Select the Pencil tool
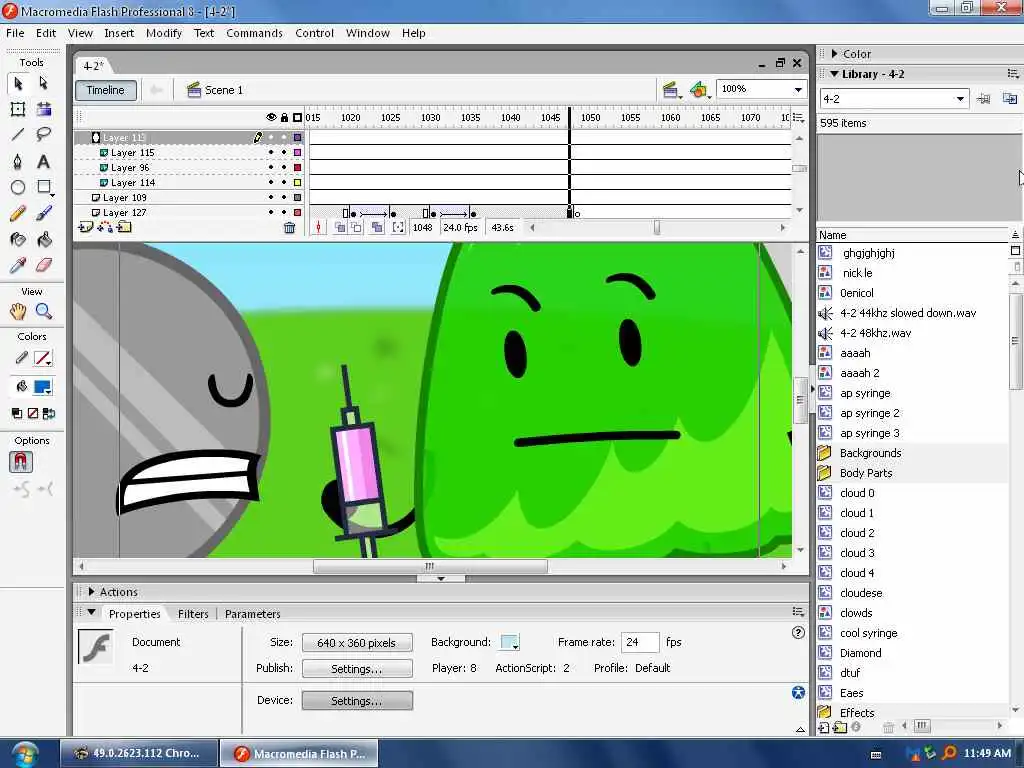 [x=18, y=214]
